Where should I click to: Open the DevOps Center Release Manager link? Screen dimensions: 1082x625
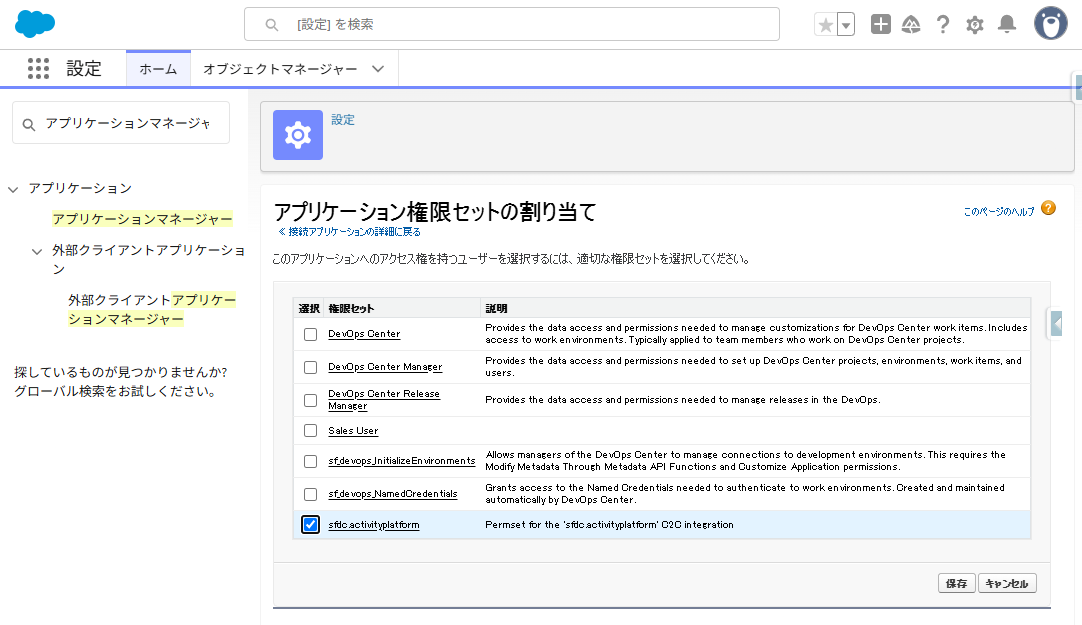[384, 399]
